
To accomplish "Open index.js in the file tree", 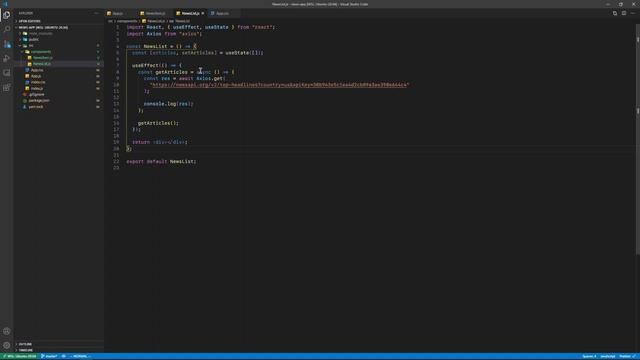I will (x=37, y=89).
